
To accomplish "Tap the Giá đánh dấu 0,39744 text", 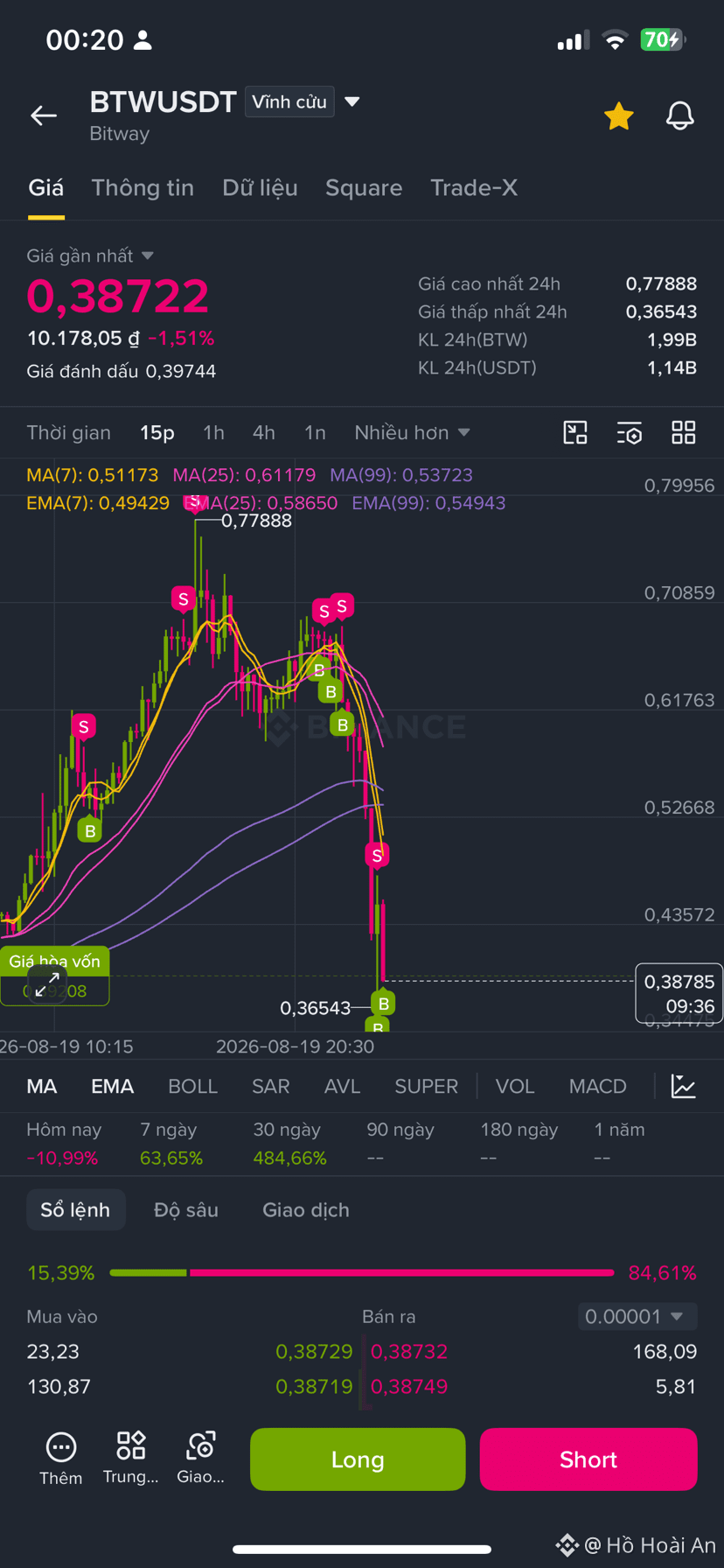I will click(x=122, y=371).
